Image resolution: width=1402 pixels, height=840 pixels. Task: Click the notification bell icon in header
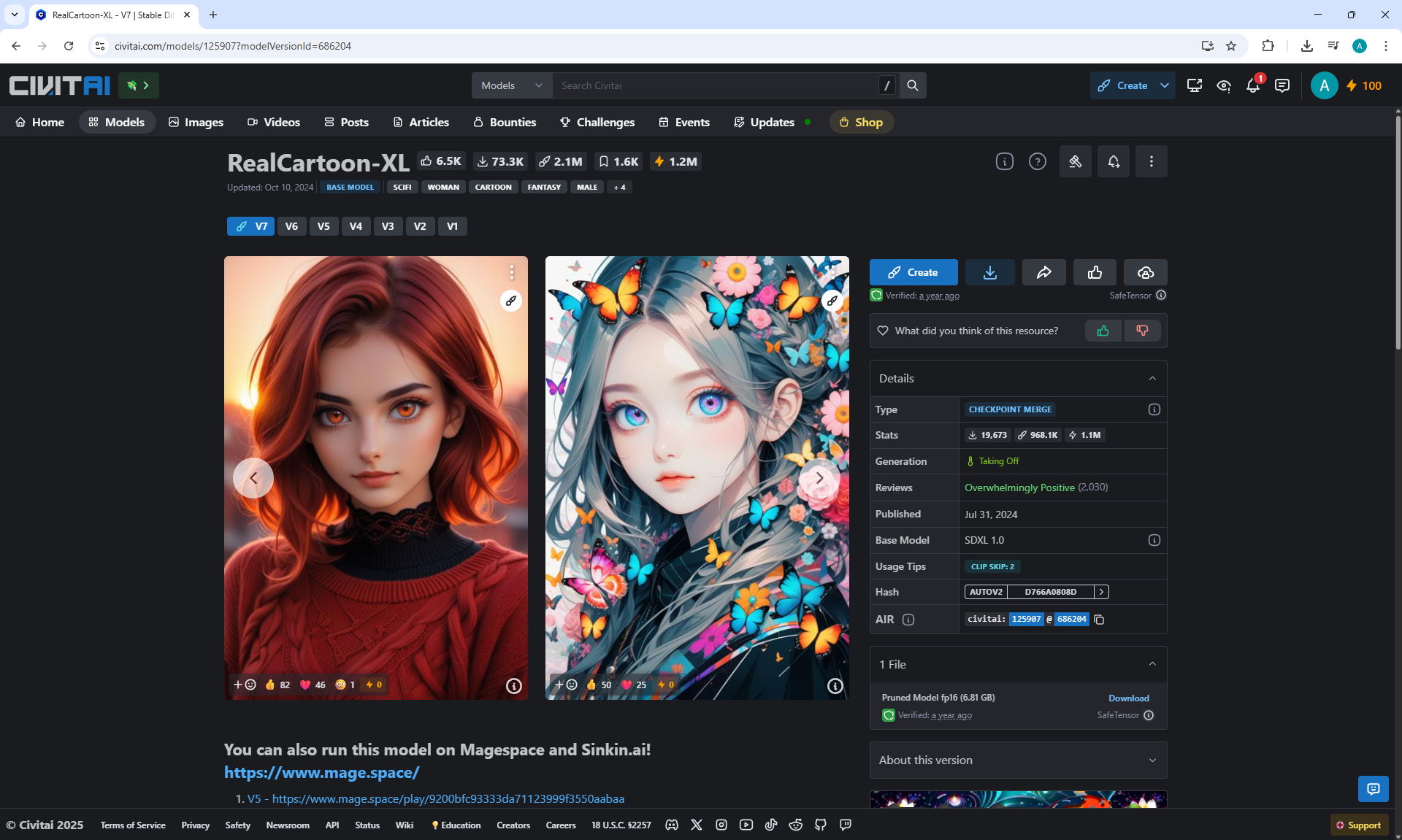pyautogui.click(x=1253, y=86)
